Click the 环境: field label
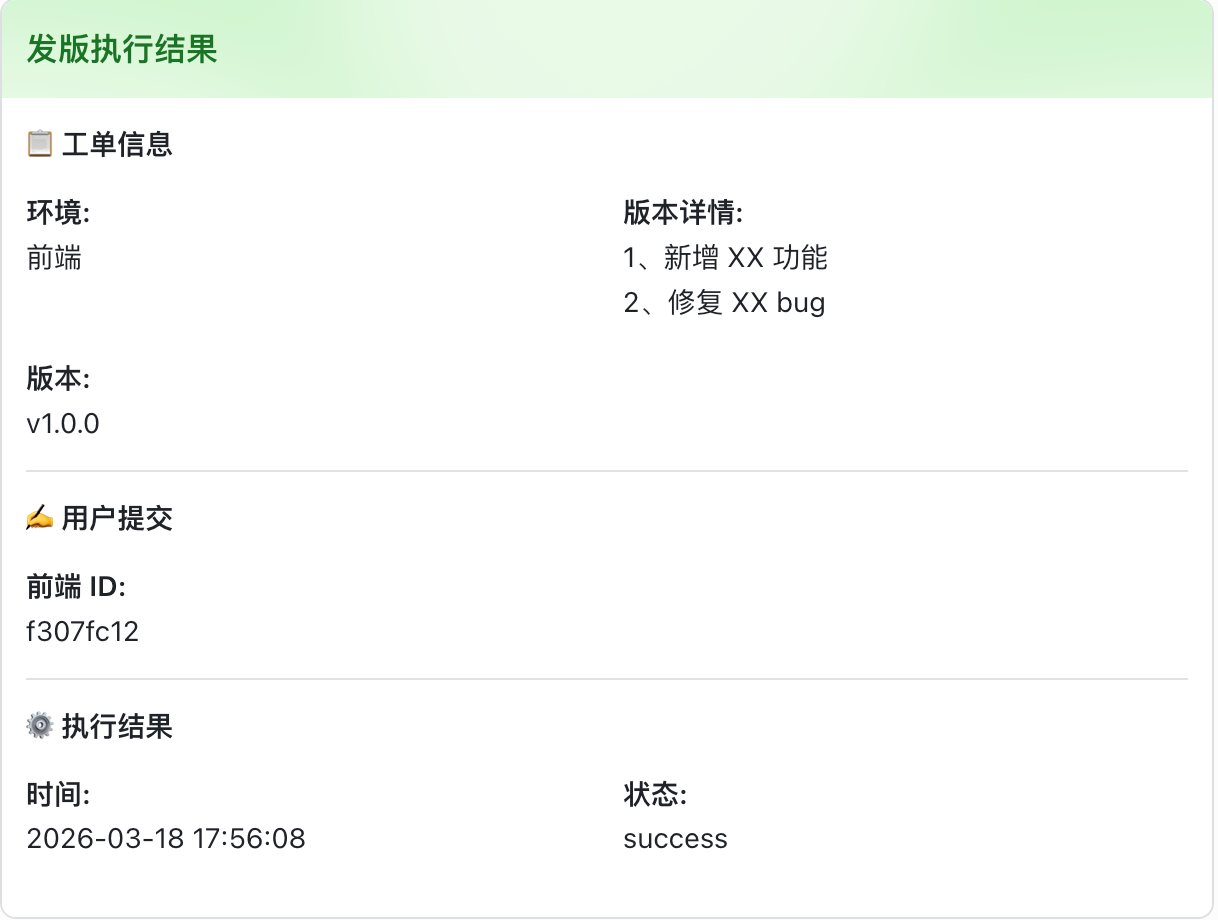This screenshot has width=1218, height=920. click(x=59, y=213)
